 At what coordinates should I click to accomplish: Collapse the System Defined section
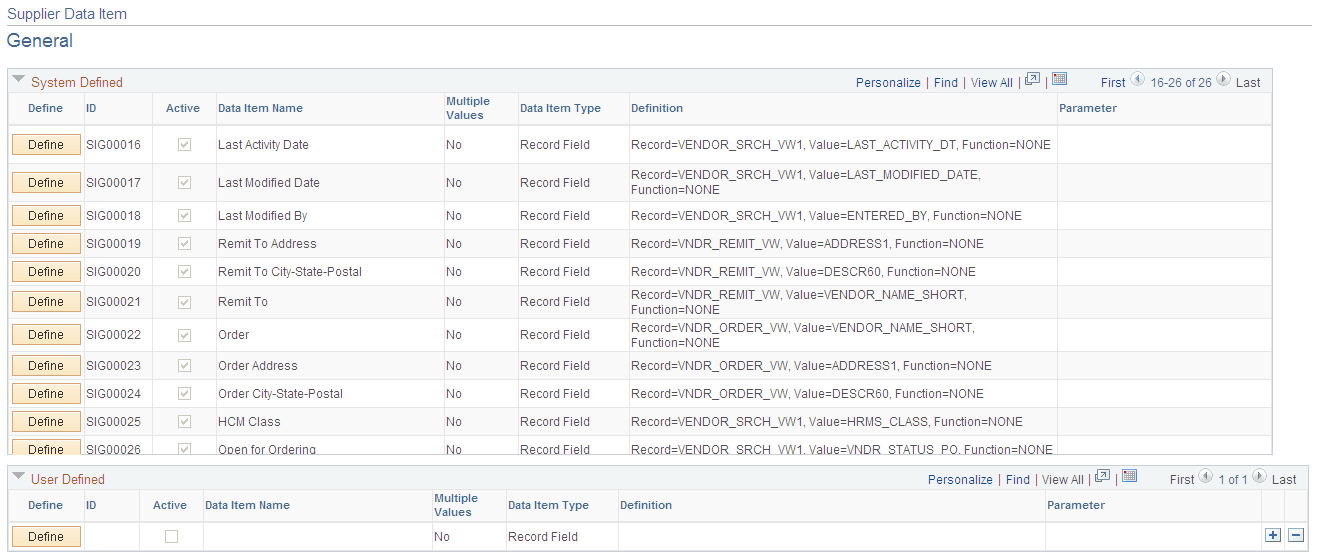(18, 80)
